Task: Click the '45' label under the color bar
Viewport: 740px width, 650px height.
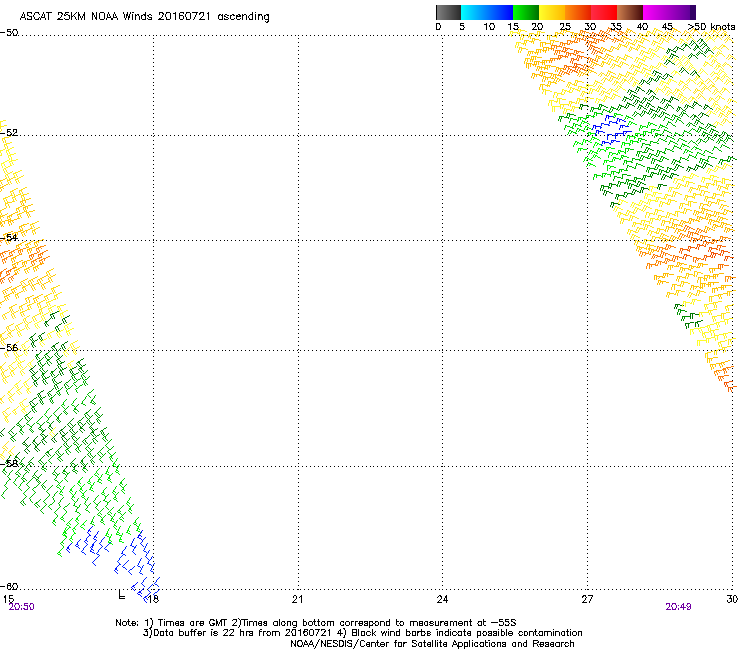Action: click(x=667, y=27)
